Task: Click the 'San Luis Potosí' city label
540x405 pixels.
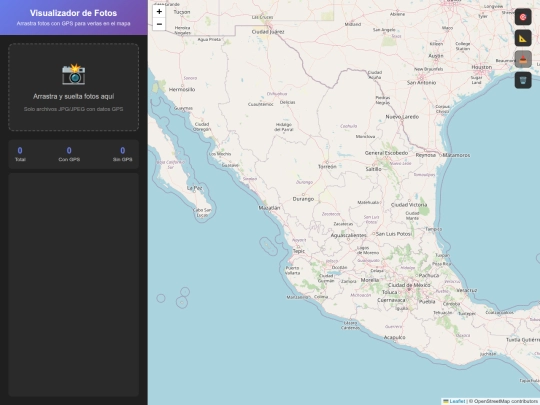Action: (393, 234)
